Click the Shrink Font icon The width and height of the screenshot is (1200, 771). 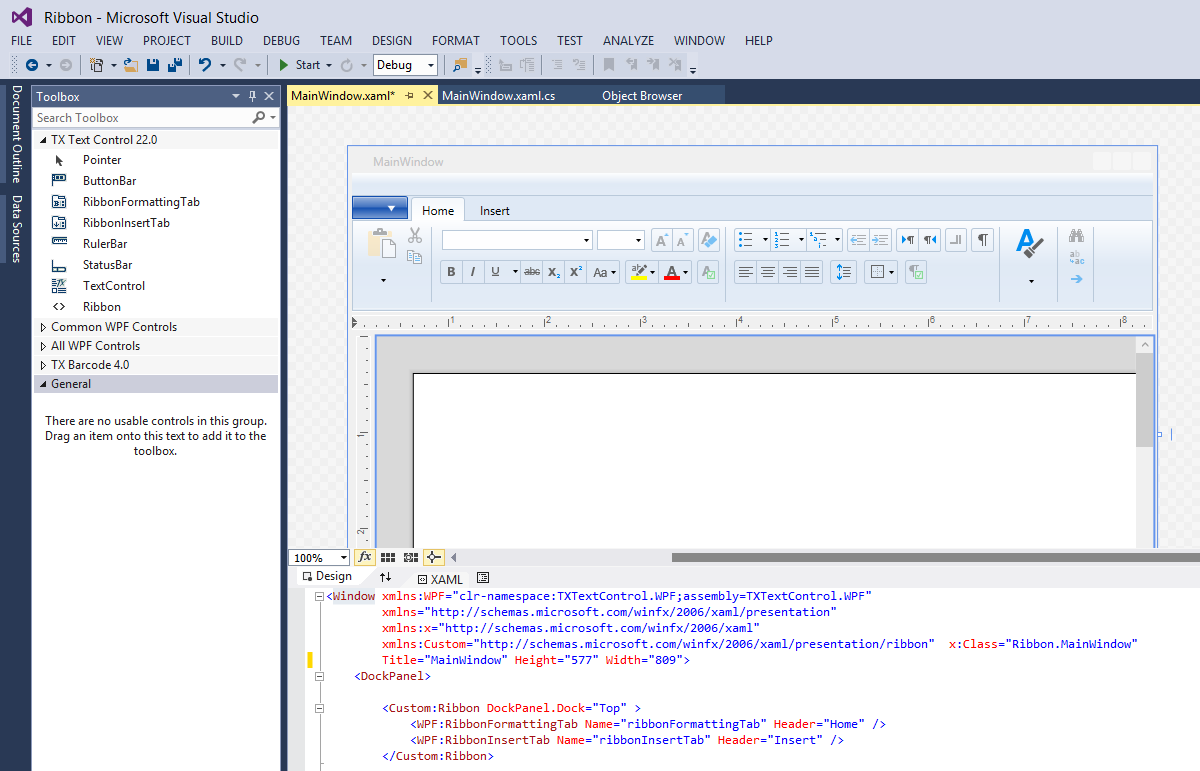point(682,240)
